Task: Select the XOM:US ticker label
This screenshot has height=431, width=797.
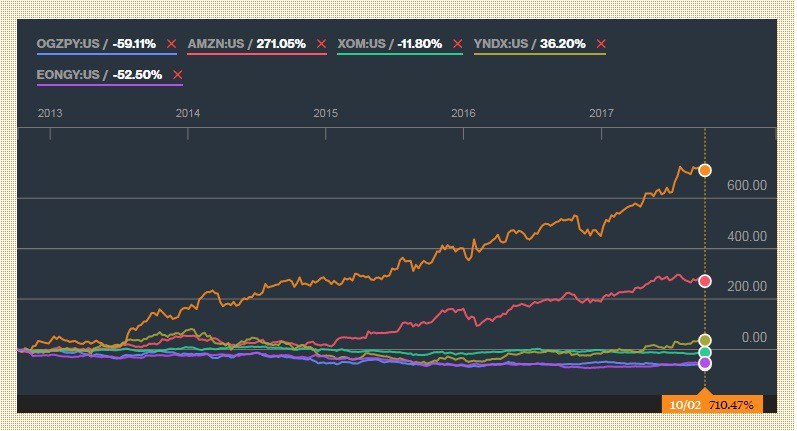Action: (361, 44)
